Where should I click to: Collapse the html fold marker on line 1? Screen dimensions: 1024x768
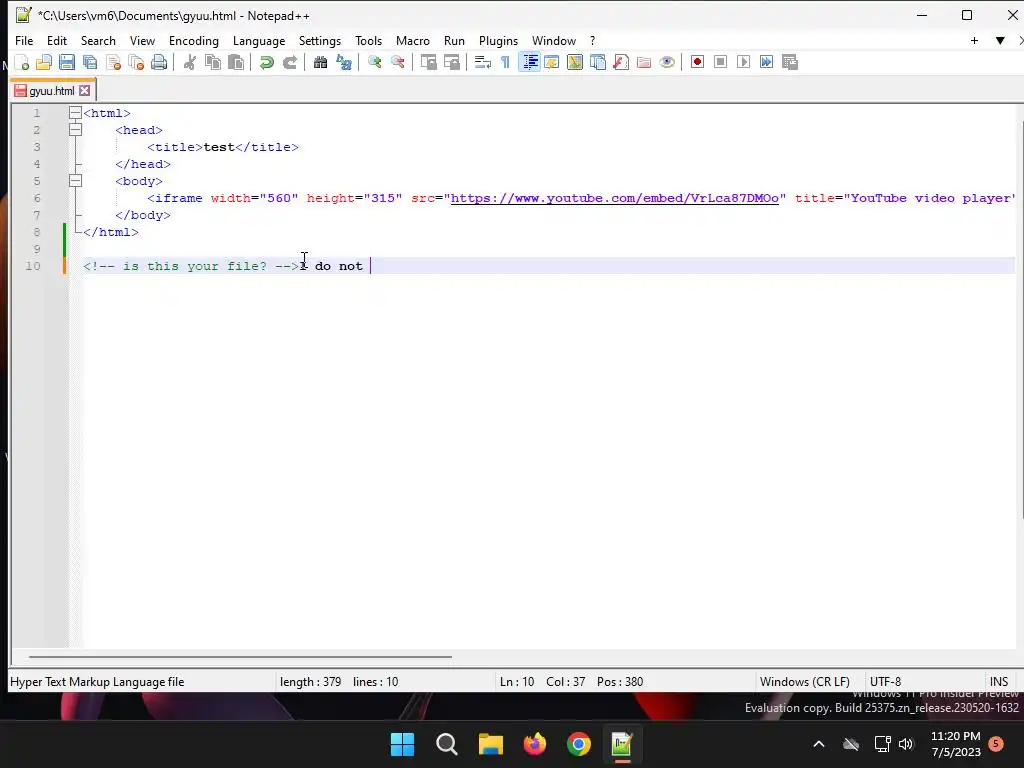tap(75, 113)
